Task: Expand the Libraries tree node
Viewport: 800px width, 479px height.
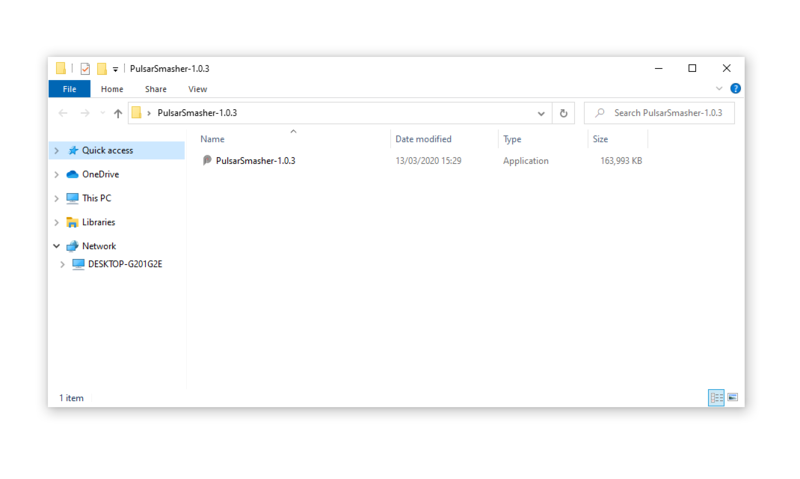Action: (57, 222)
